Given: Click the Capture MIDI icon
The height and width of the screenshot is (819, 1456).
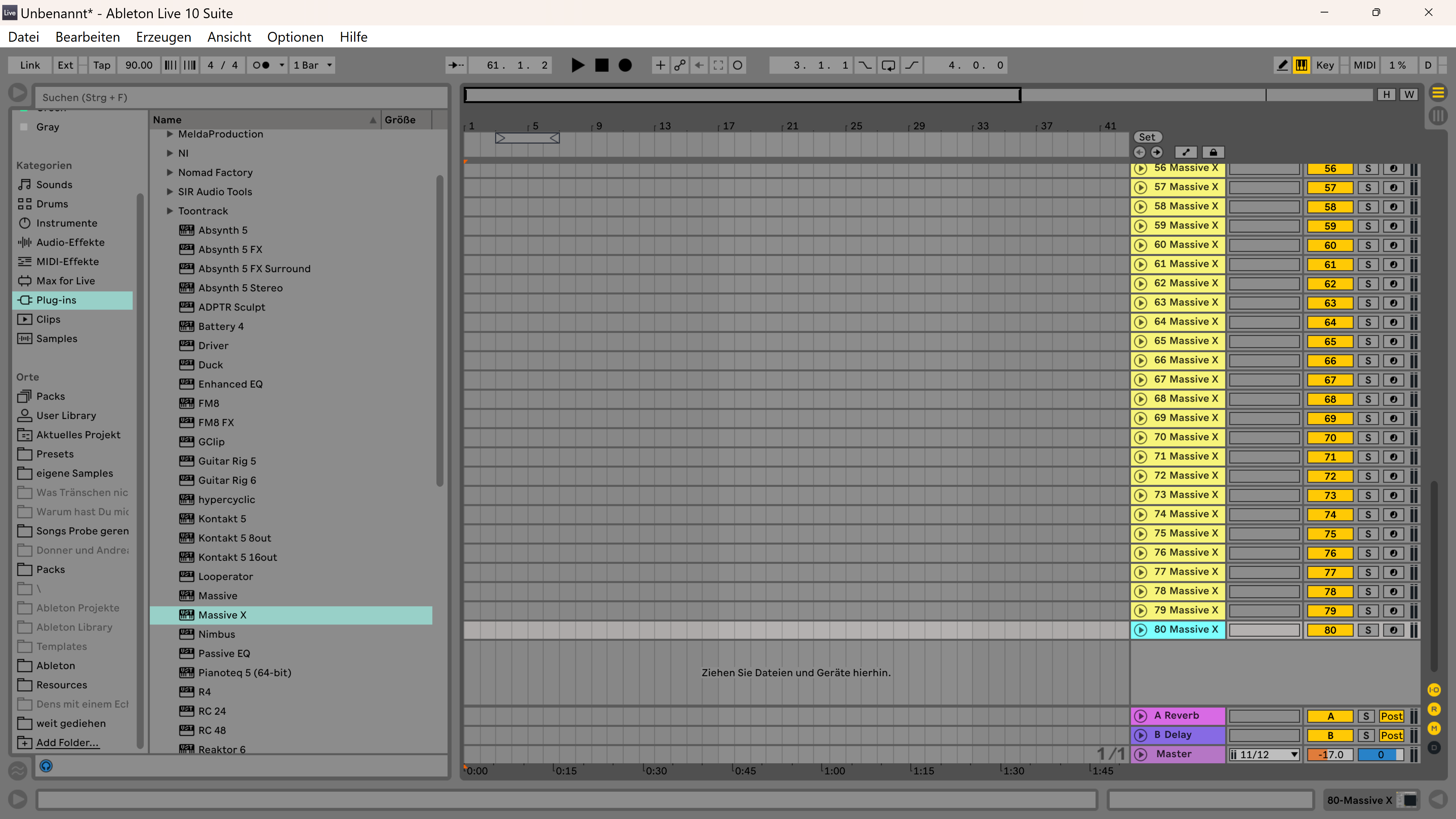Looking at the screenshot, I should (x=718, y=65).
